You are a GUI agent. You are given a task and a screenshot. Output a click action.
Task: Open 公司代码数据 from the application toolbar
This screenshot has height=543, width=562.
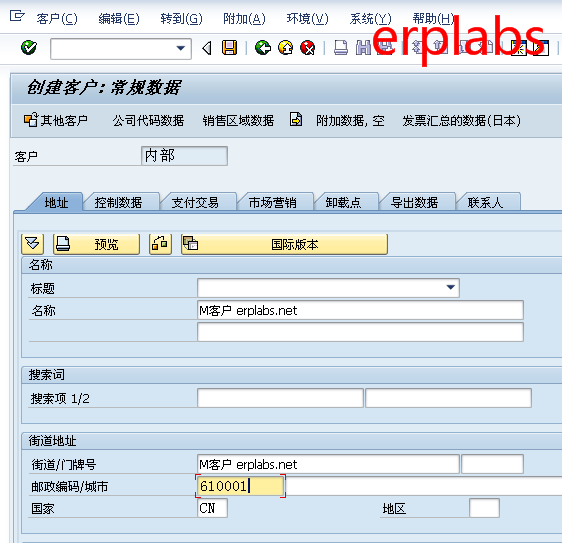coord(148,120)
